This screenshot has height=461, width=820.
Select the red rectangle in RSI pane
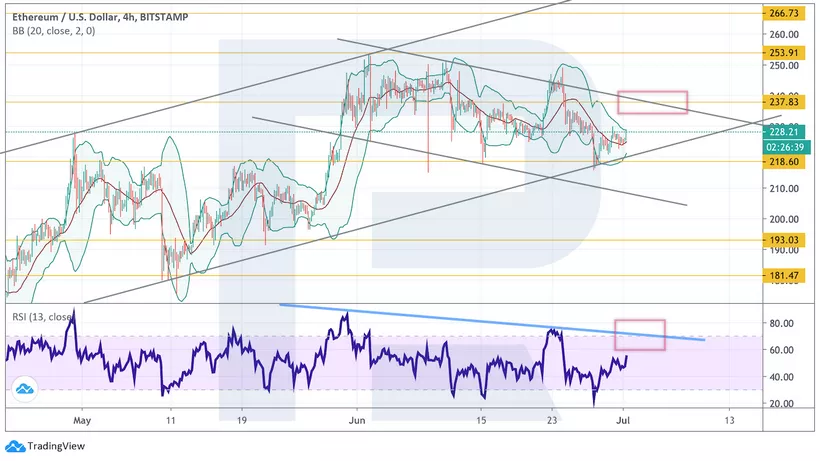pos(640,334)
